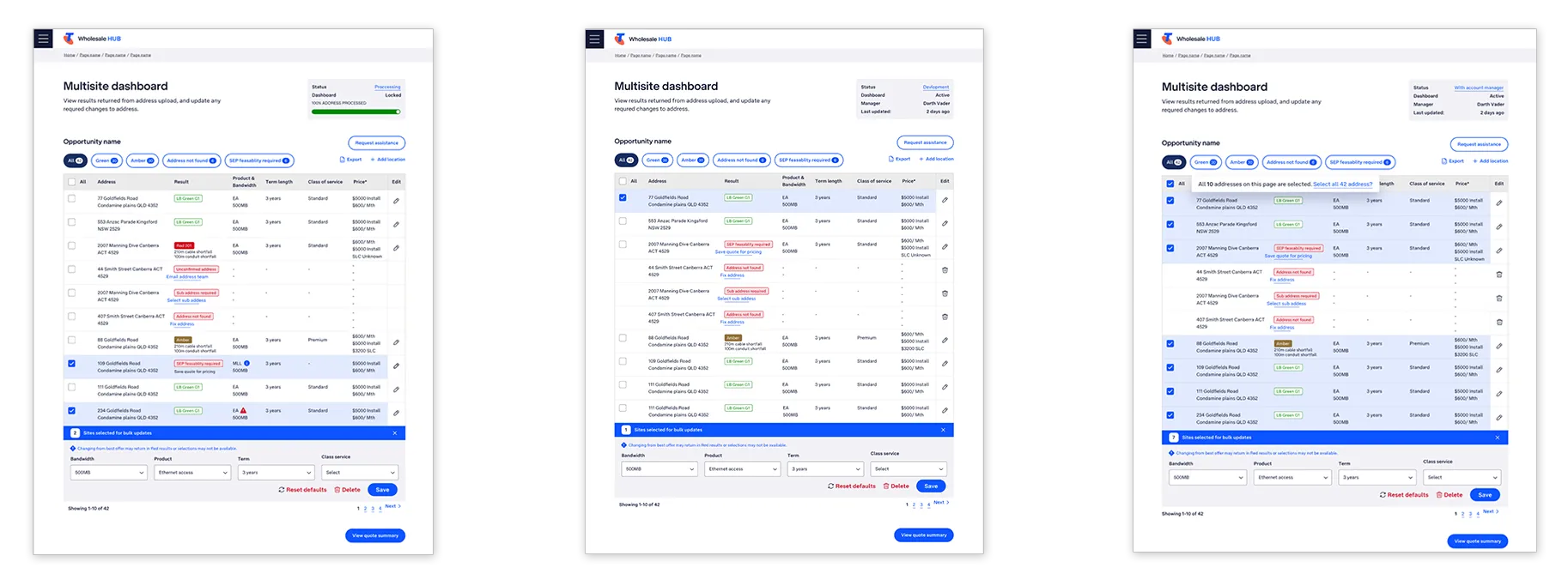Open Bandwidth dropdown in middle dashboard

click(659, 469)
